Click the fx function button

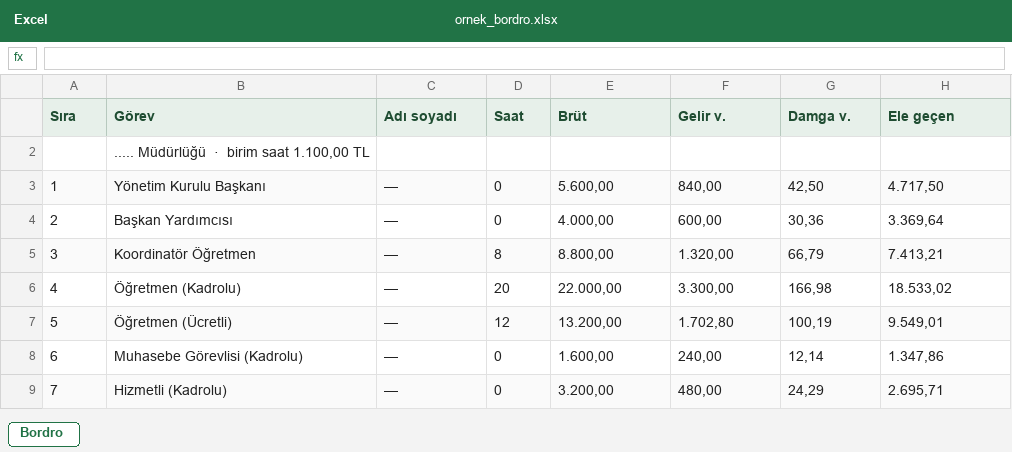pos(23,58)
